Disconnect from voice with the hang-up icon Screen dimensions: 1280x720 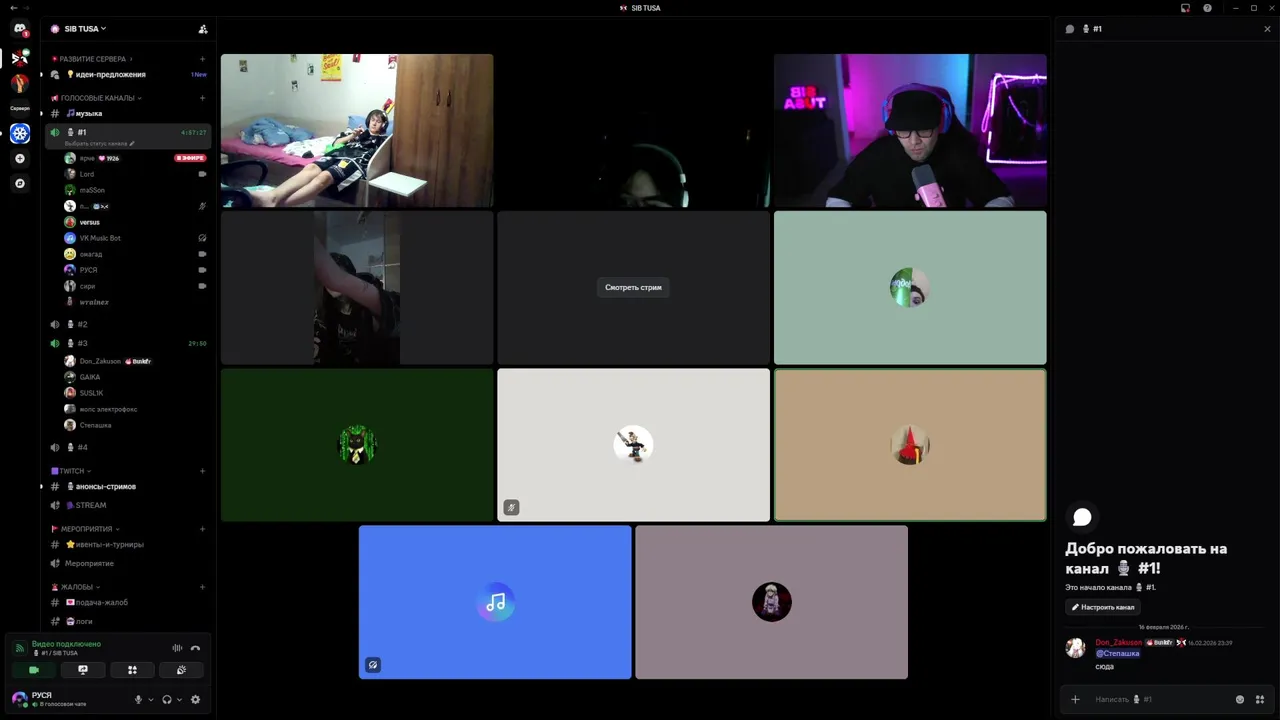point(195,648)
